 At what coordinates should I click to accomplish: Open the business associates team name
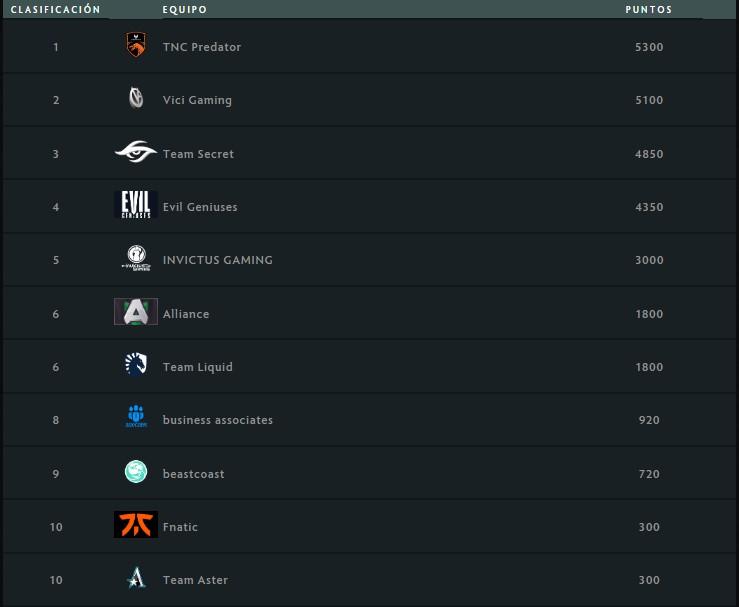(x=218, y=420)
